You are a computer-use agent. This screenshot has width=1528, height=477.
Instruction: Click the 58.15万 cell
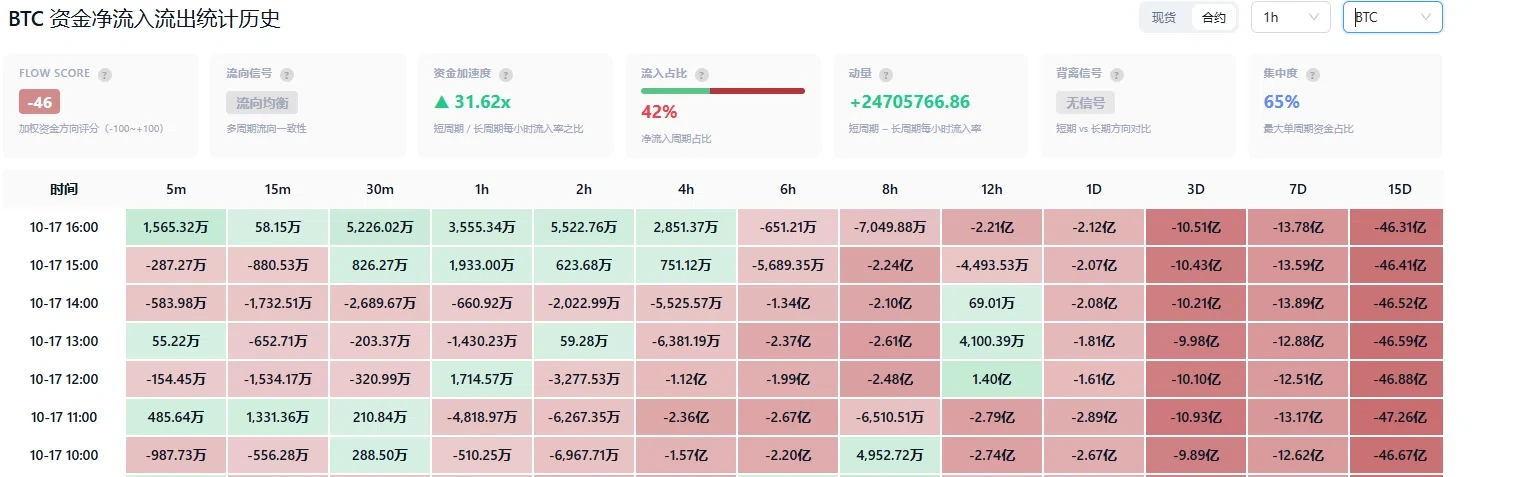coord(278,227)
